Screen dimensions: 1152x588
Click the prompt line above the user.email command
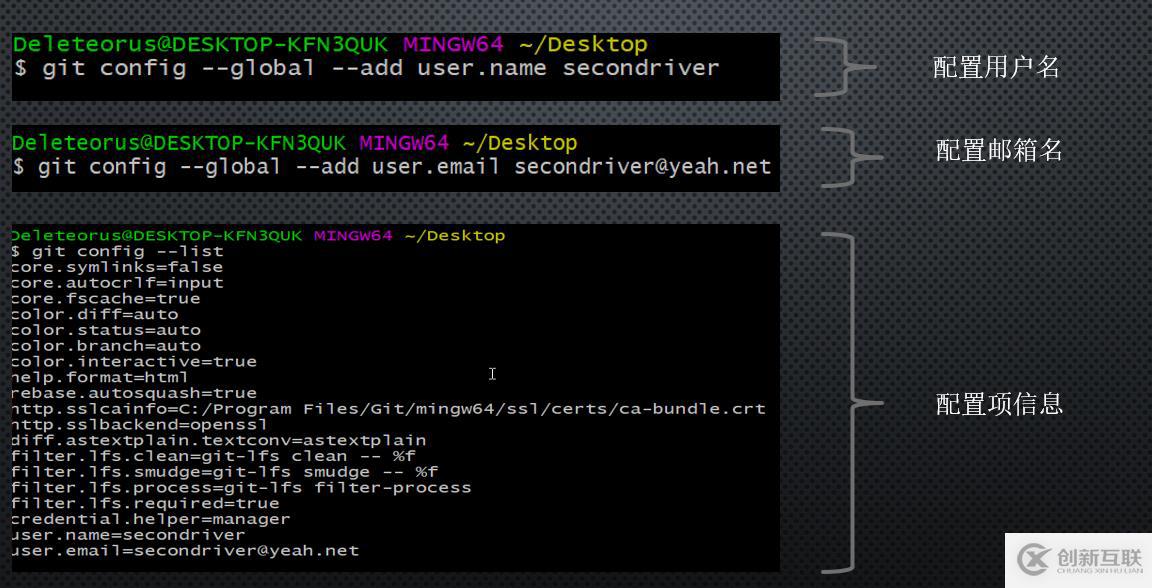click(295, 143)
